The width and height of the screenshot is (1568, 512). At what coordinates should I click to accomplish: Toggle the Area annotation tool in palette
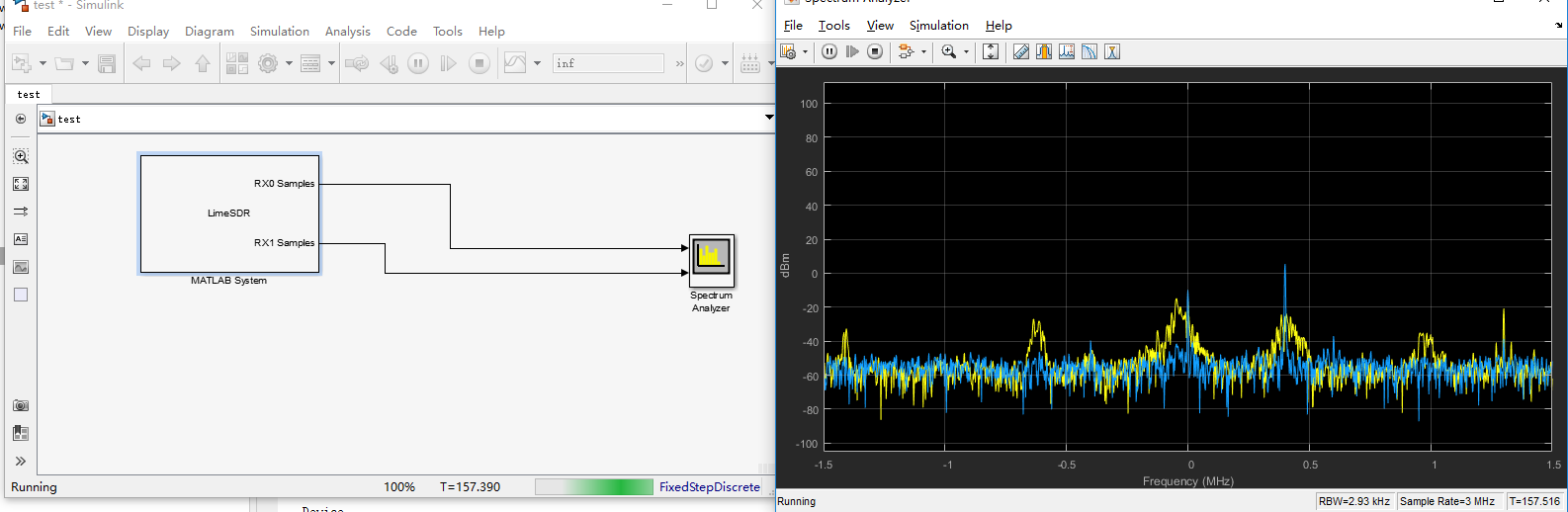pyautogui.click(x=21, y=295)
